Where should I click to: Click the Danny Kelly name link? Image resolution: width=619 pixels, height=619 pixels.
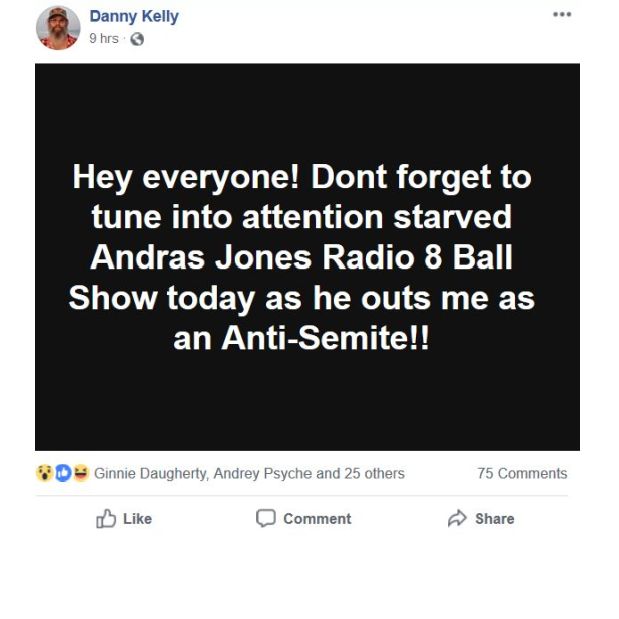pyautogui.click(x=134, y=17)
